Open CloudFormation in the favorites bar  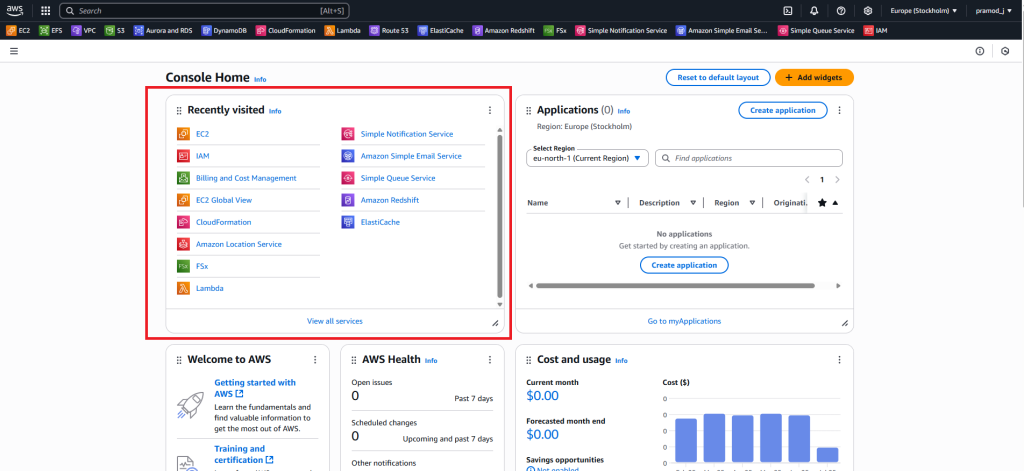coord(286,30)
